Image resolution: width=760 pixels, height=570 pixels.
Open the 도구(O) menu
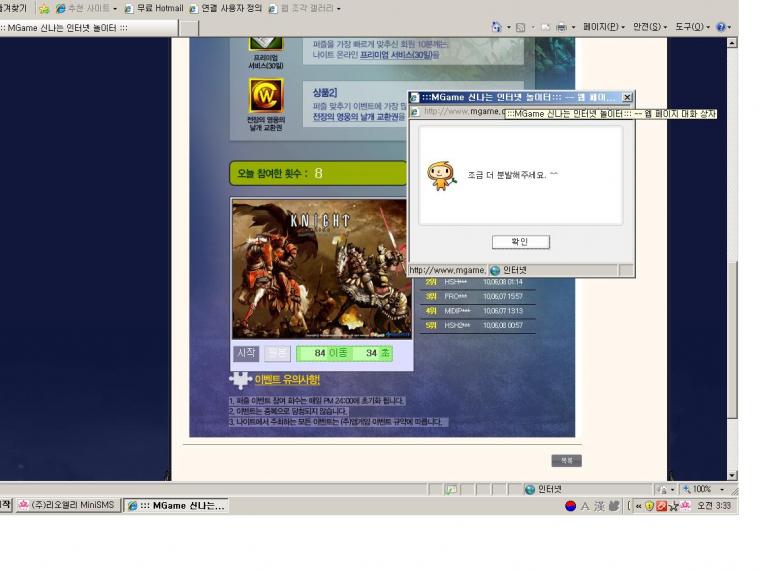click(692, 27)
